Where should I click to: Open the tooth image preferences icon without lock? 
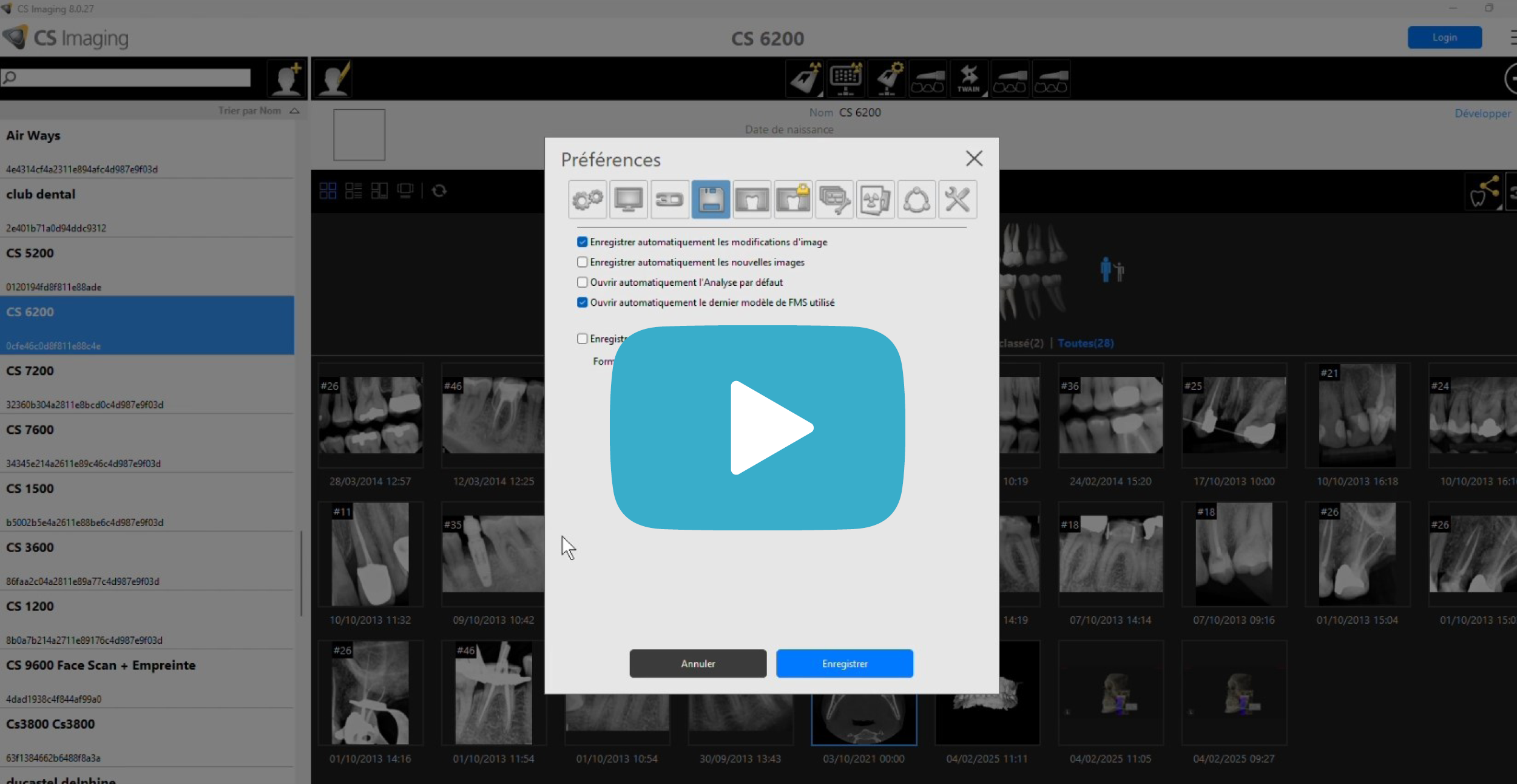pos(752,199)
